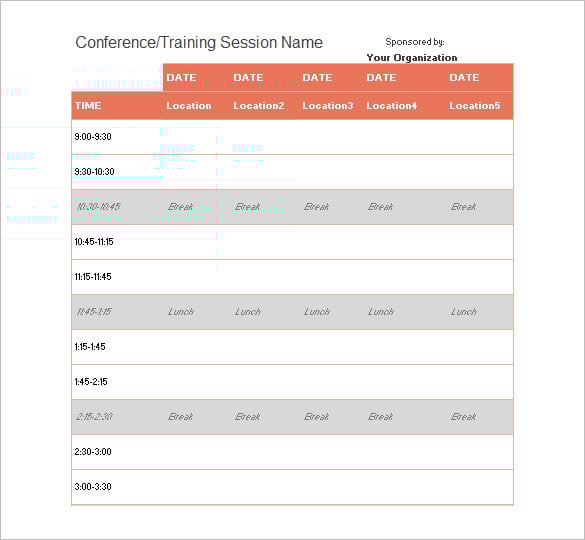Click Lunch under the Location3 column
This screenshot has width=585, height=540.
(317, 312)
